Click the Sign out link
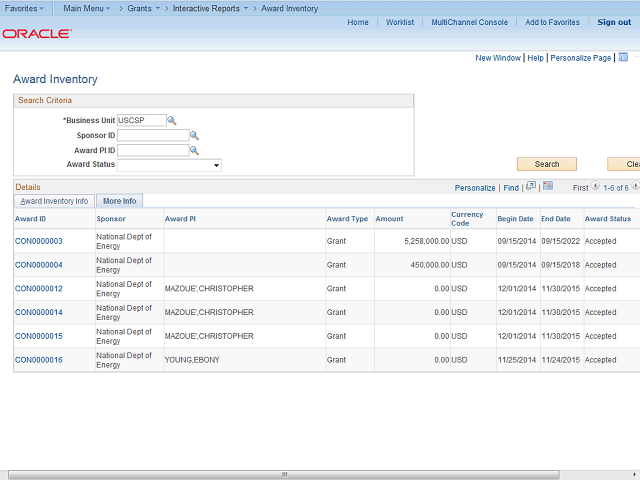This screenshot has height=480, width=640. point(613,22)
